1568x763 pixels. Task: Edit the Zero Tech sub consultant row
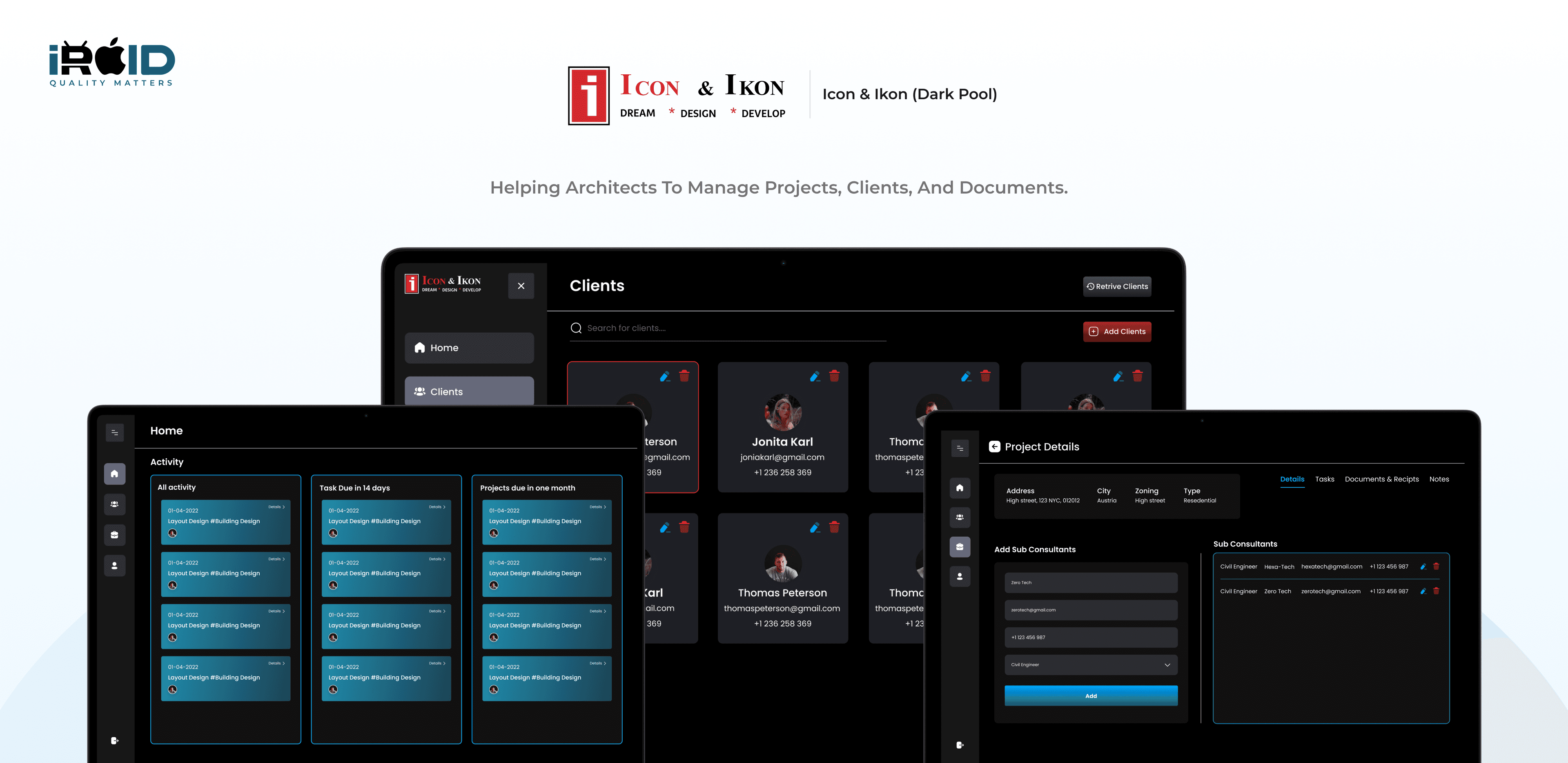point(1423,591)
